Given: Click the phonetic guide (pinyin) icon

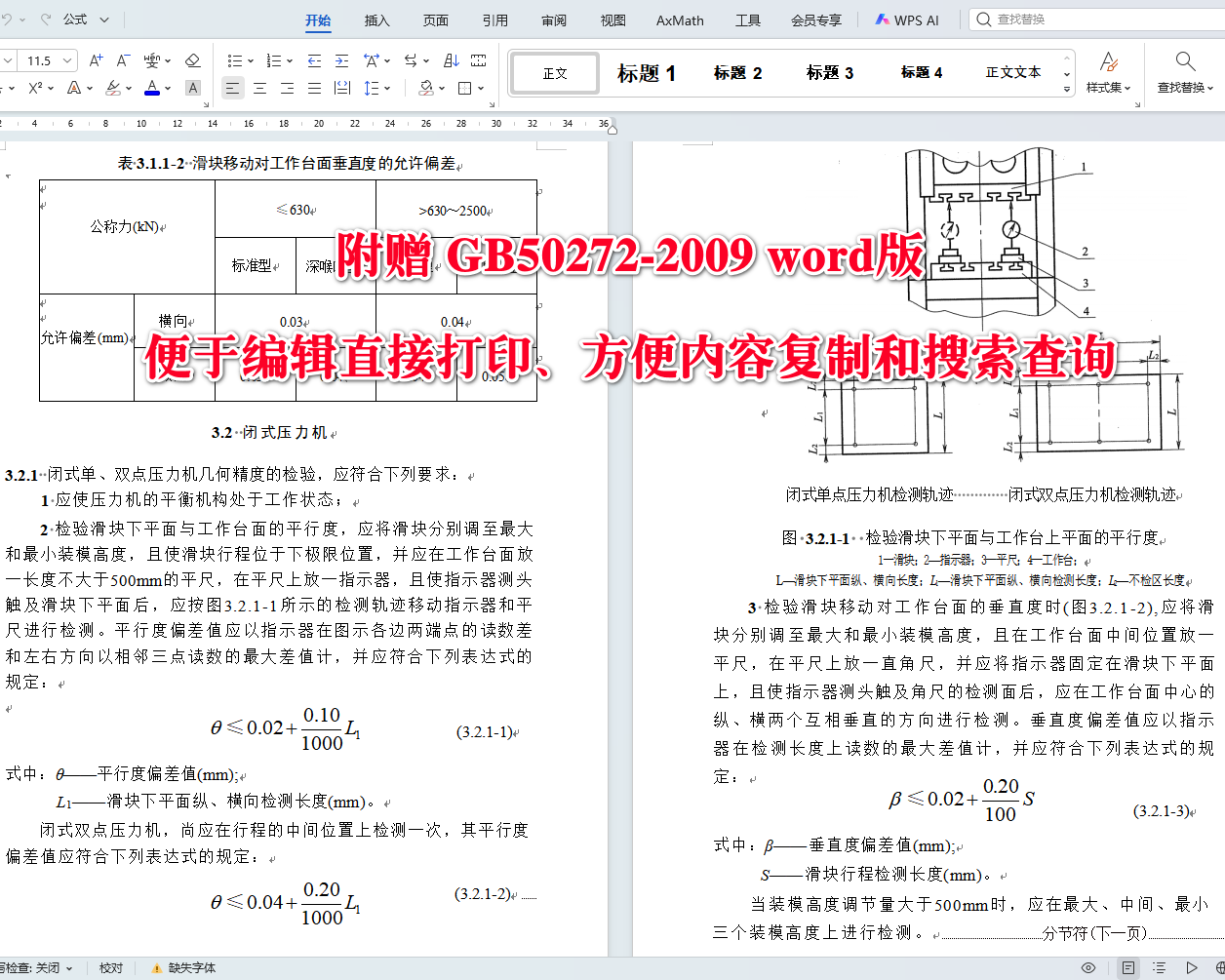Looking at the screenshot, I should pos(151,60).
